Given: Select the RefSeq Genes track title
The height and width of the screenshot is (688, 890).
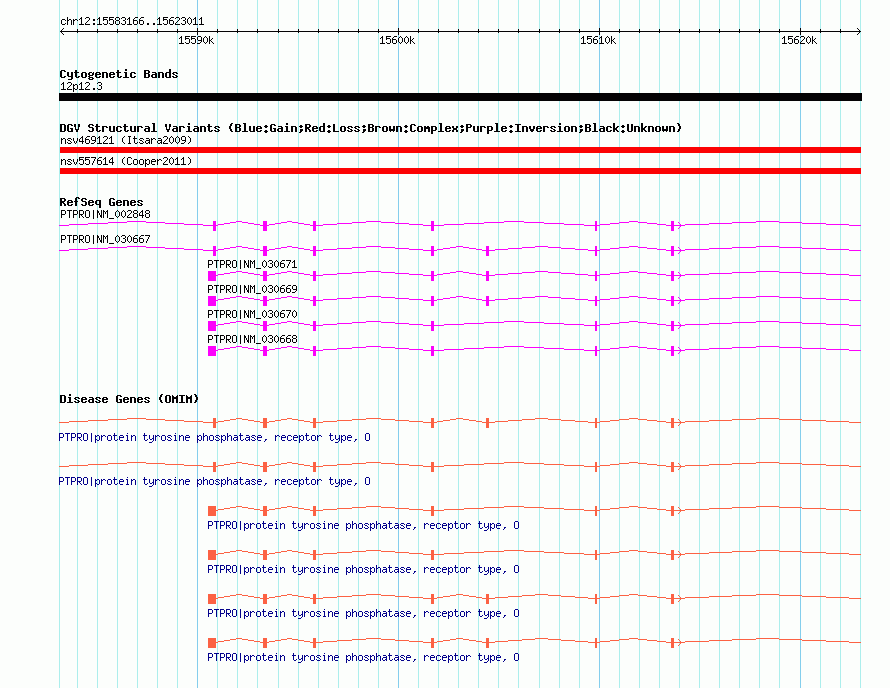Looking at the screenshot, I should click(x=101, y=202).
